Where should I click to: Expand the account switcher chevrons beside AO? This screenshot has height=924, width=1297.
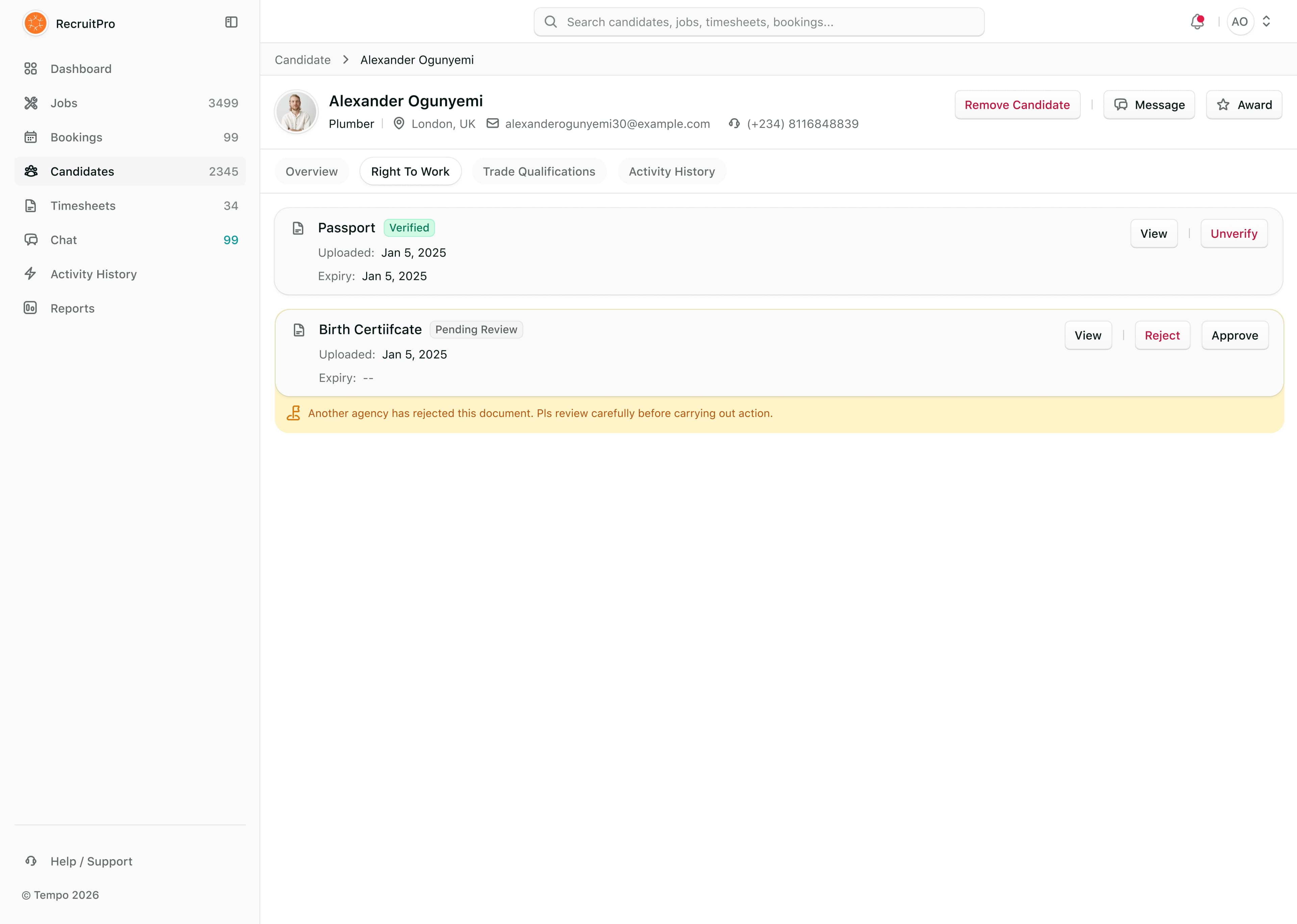(x=1266, y=22)
